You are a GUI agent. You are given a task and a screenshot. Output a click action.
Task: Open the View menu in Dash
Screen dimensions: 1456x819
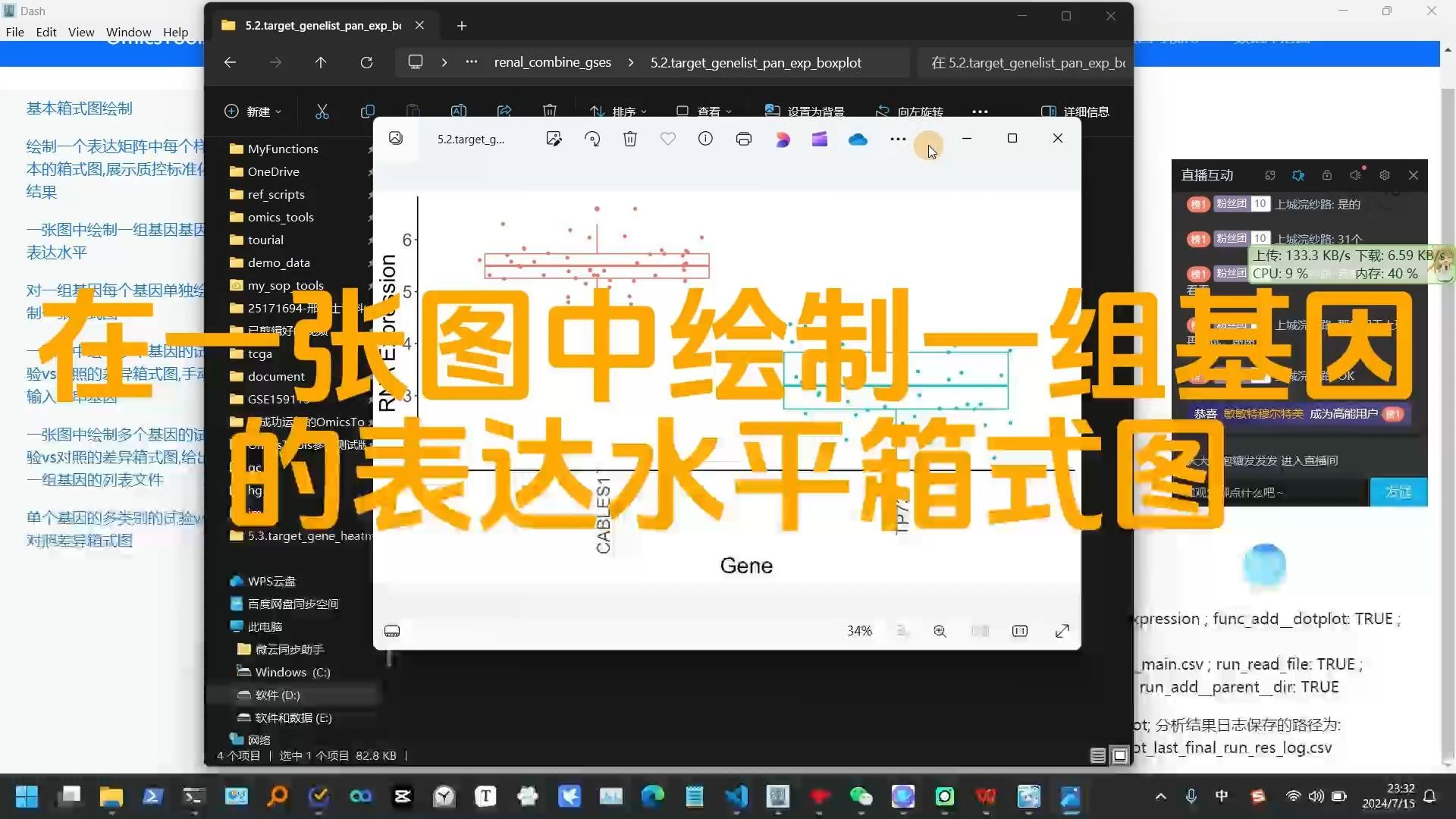point(81,32)
